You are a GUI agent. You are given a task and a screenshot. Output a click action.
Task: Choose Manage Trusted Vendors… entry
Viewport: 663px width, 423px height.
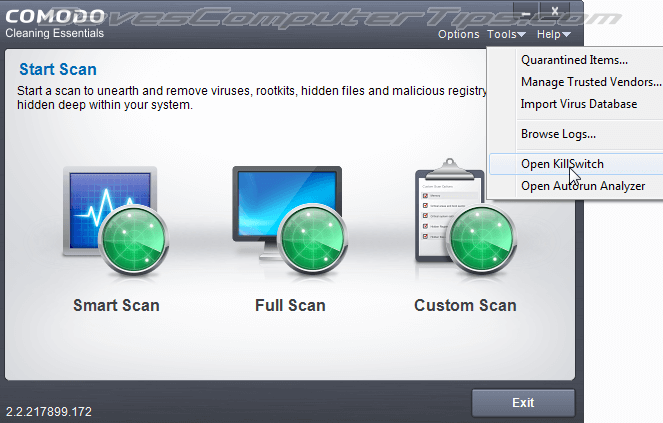(x=576, y=82)
